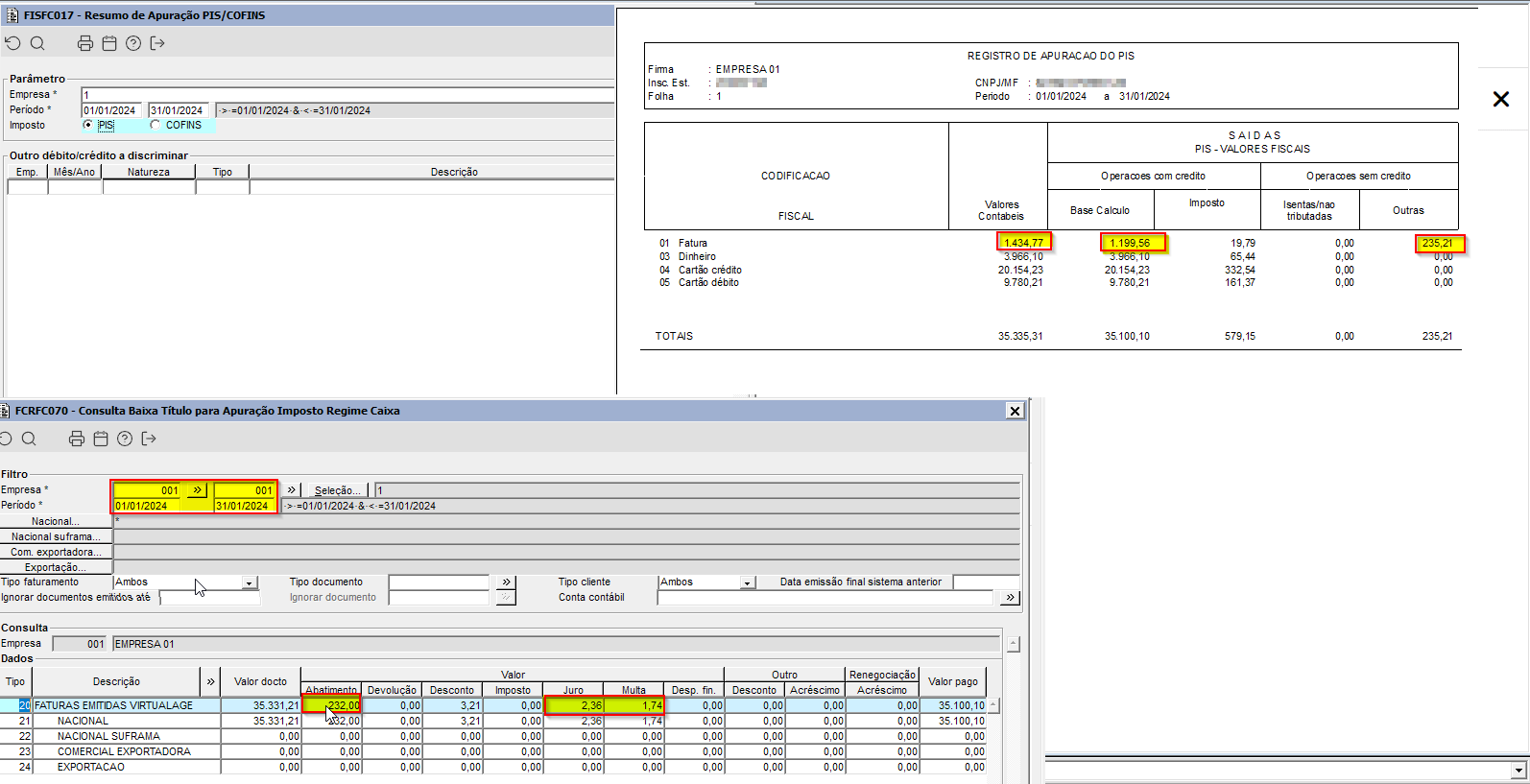The height and width of the screenshot is (784, 1530).
Task: Click lookup arrow between Empresa range fields
Action: [197, 490]
